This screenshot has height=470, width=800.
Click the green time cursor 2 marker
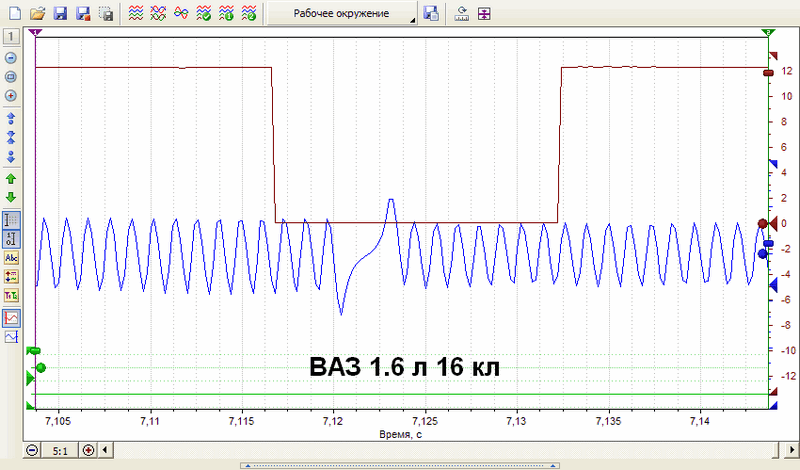click(x=768, y=33)
